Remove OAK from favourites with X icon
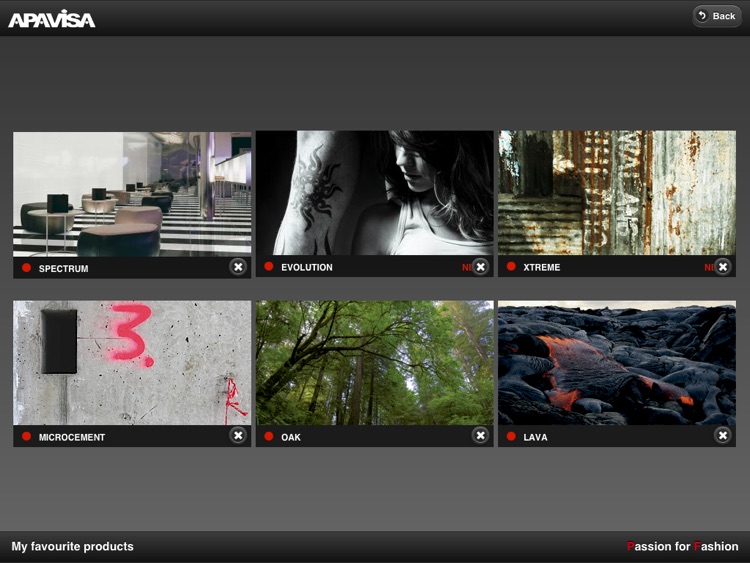 (x=480, y=435)
